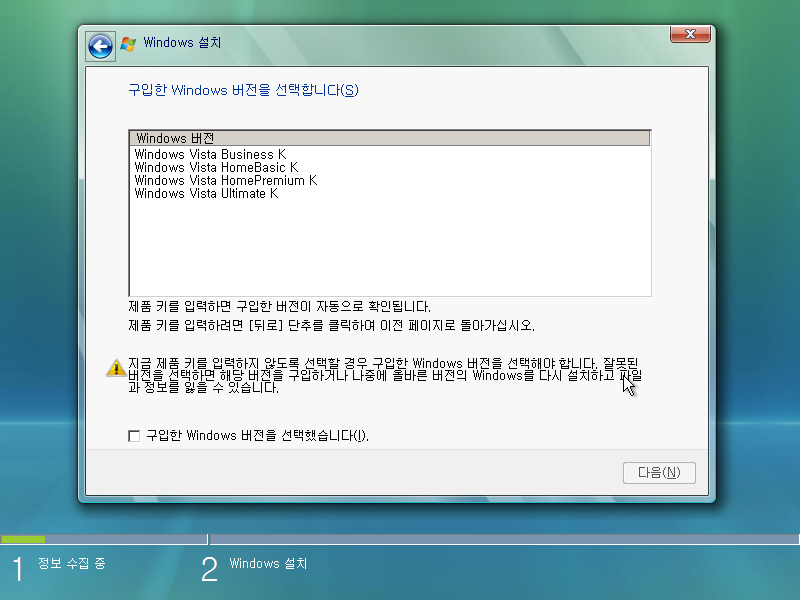Click the '구입한 Windows 버전을 선택합니다(S)' heading
Viewport: 800px width, 600px height.
point(243,90)
